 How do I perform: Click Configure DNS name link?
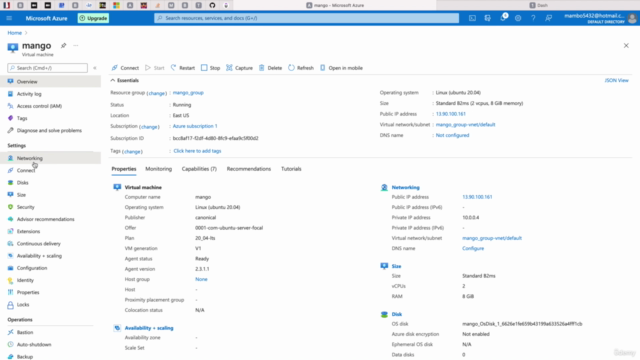[x=473, y=248]
